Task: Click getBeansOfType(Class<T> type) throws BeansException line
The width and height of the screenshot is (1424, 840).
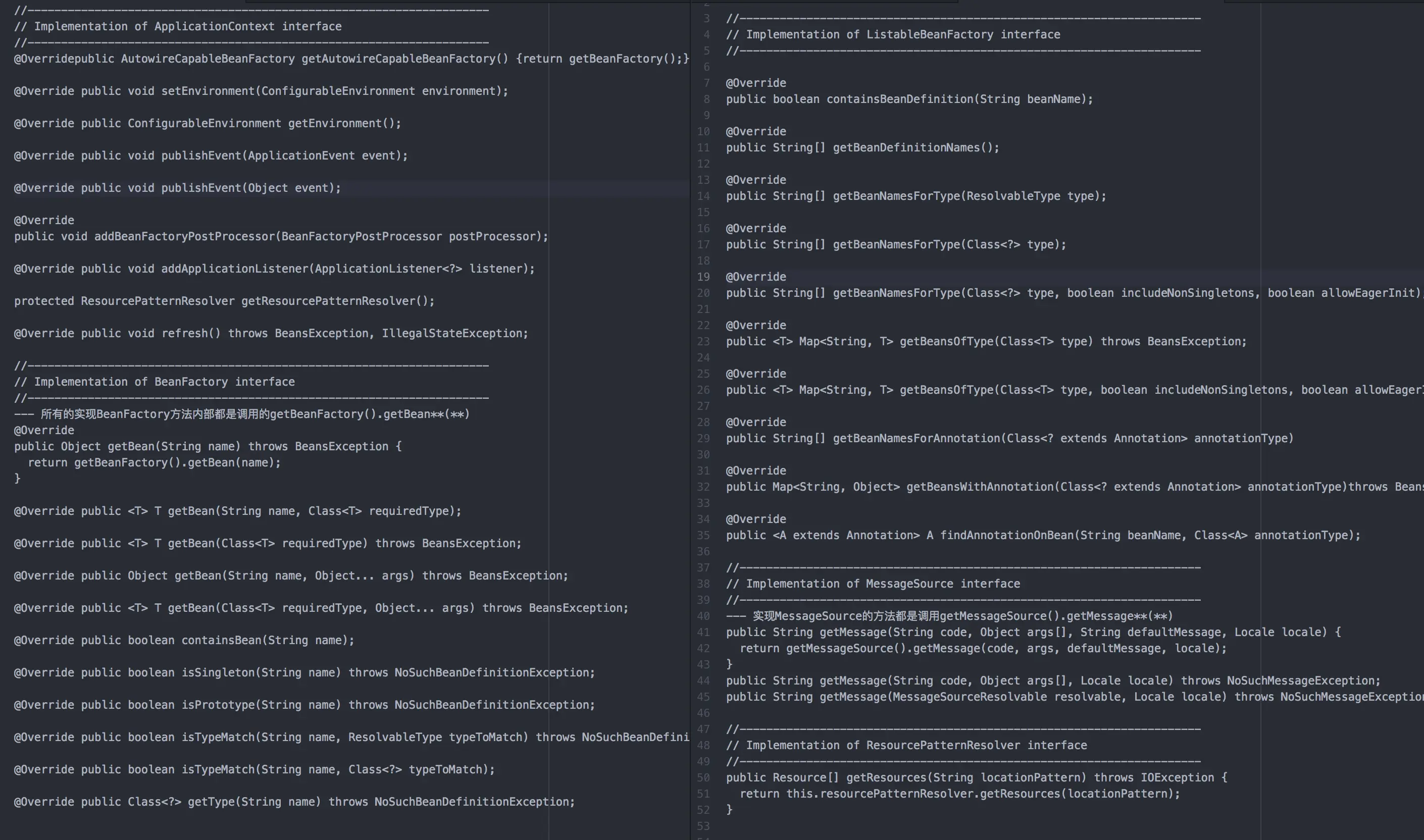Action: 986,341
